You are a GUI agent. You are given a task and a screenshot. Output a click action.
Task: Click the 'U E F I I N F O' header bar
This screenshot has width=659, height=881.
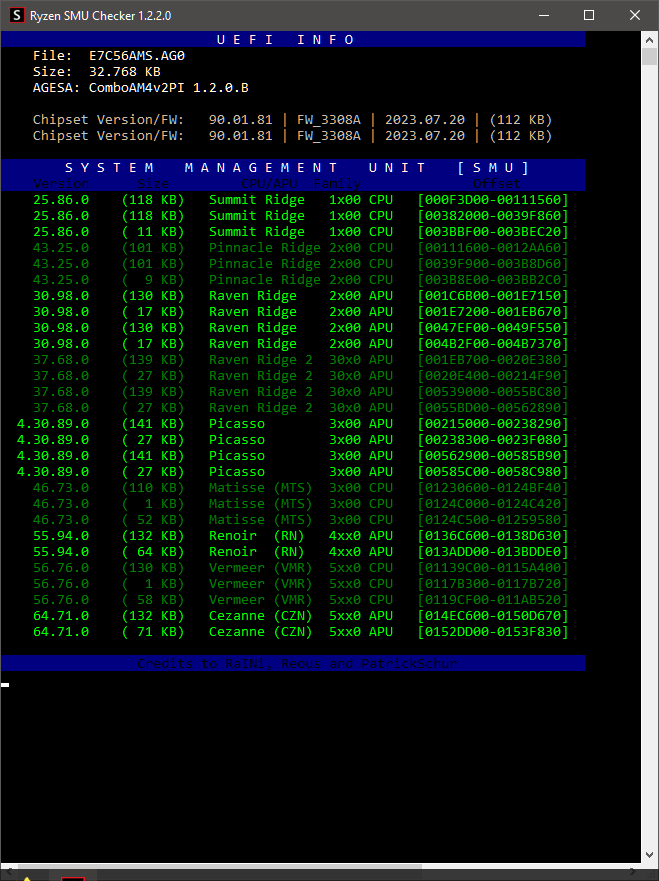tap(293, 39)
